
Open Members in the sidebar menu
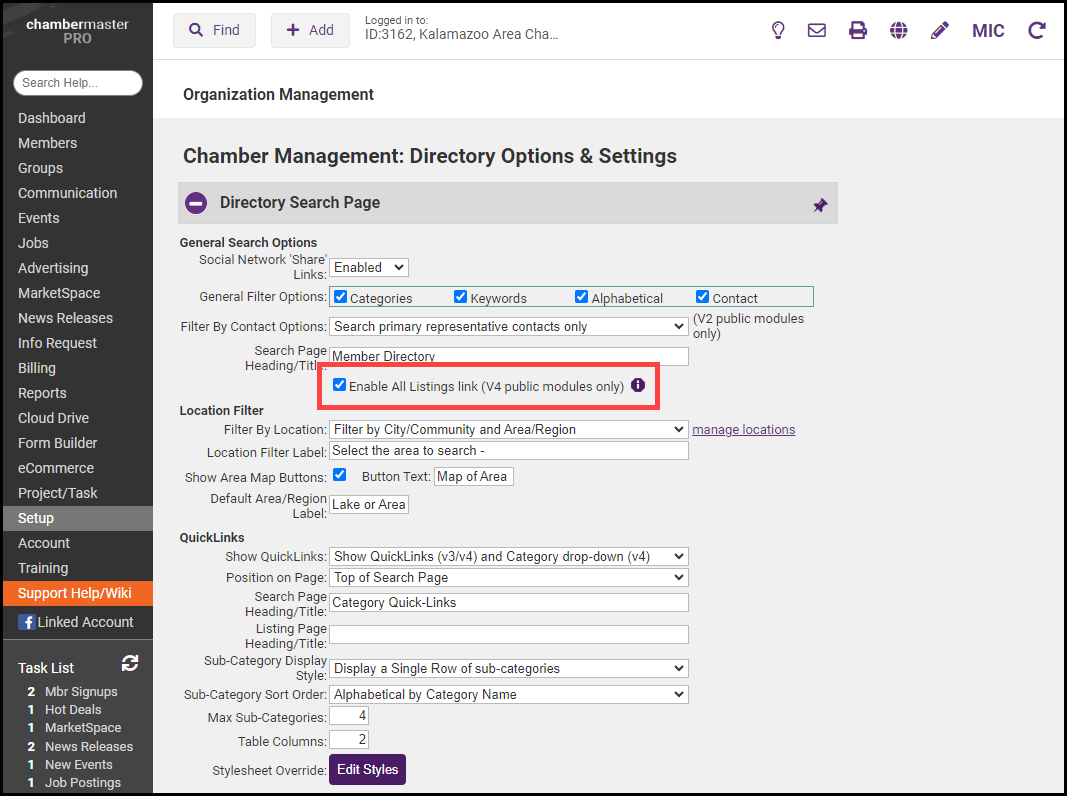coord(47,143)
